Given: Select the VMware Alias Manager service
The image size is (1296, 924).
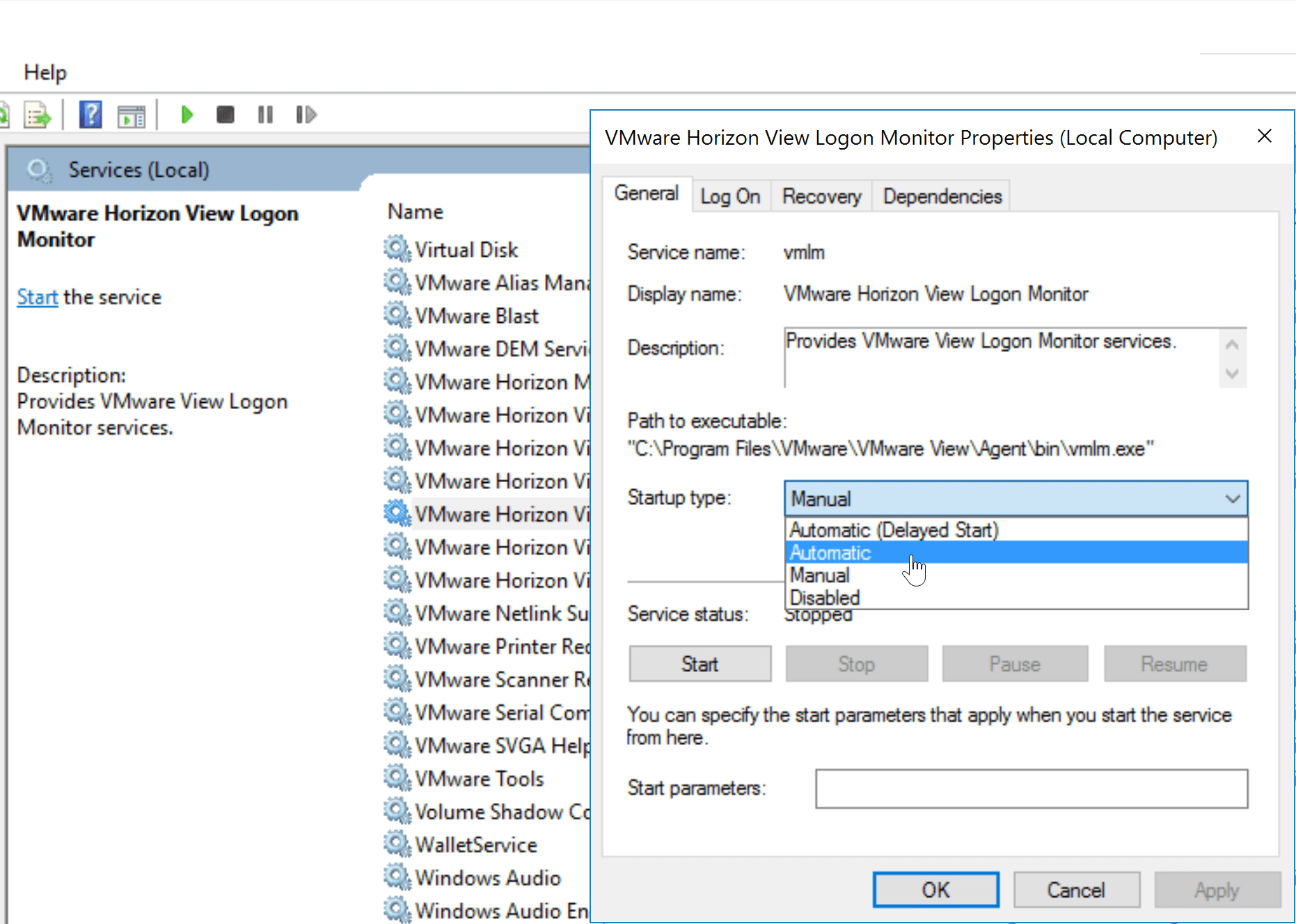Looking at the screenshot, I should coord(486,282).
